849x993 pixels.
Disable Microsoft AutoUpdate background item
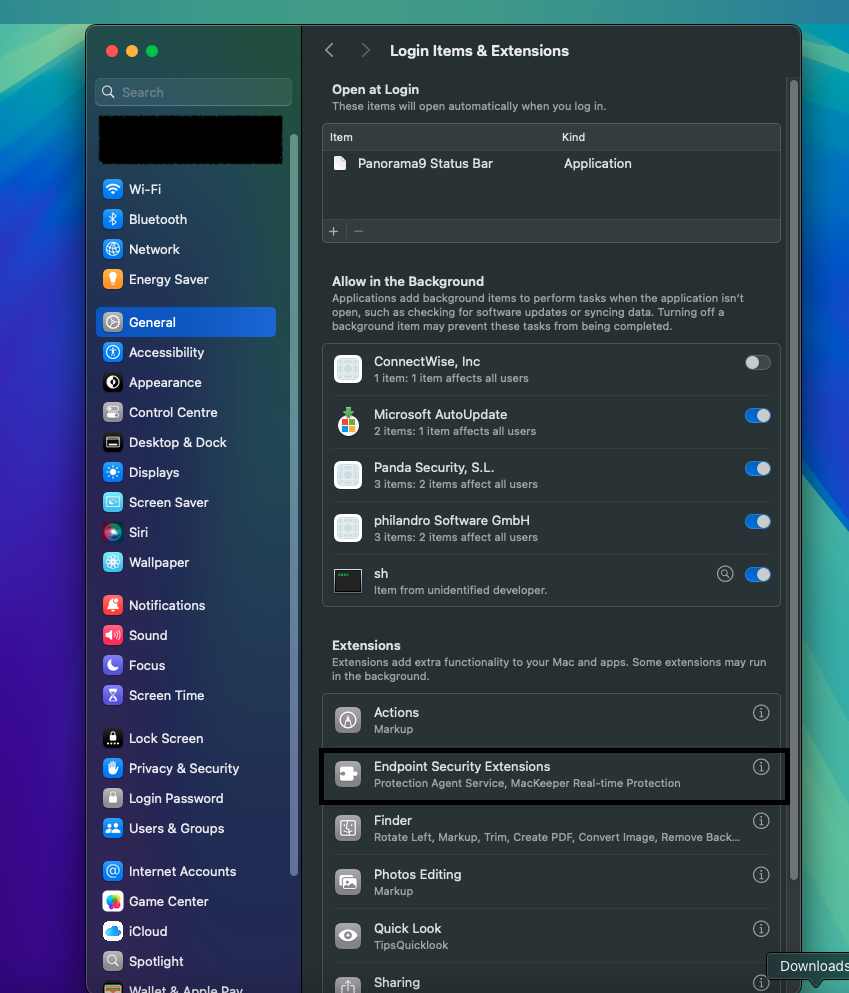[x=757, y=415]
